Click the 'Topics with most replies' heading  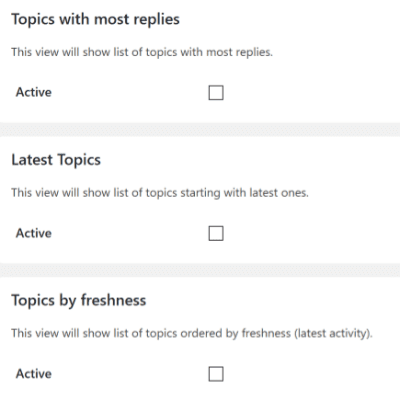tap(96, 20)
